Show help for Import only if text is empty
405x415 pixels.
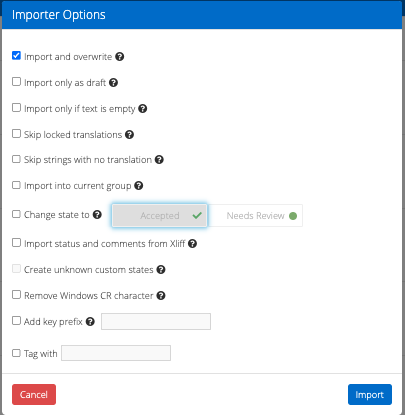coord(143,108)
